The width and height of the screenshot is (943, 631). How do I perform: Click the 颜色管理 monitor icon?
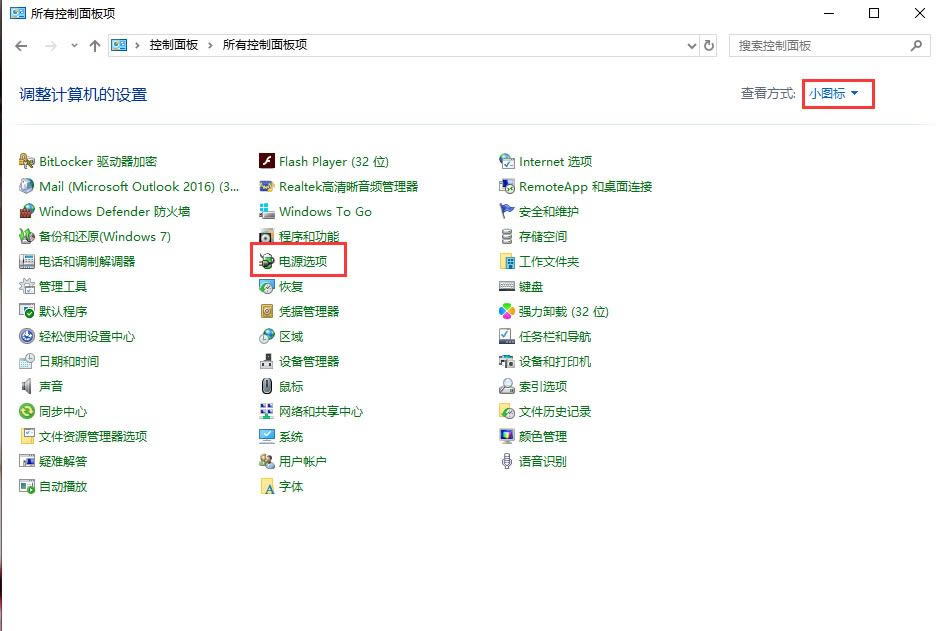(x=507, y=436)
